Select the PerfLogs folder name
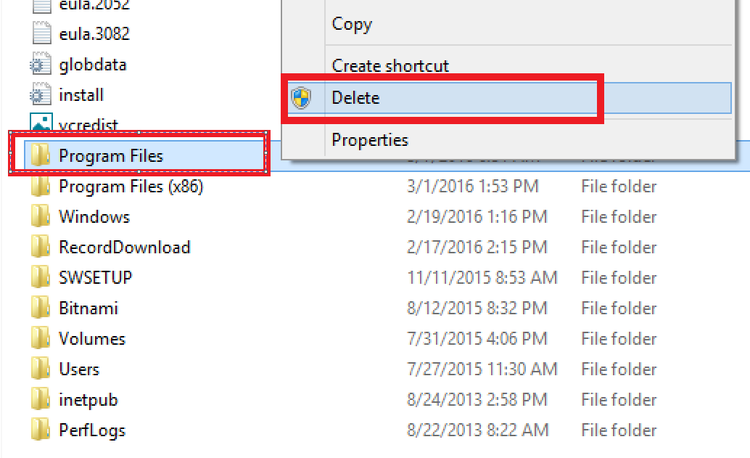 tap(92, 431)
